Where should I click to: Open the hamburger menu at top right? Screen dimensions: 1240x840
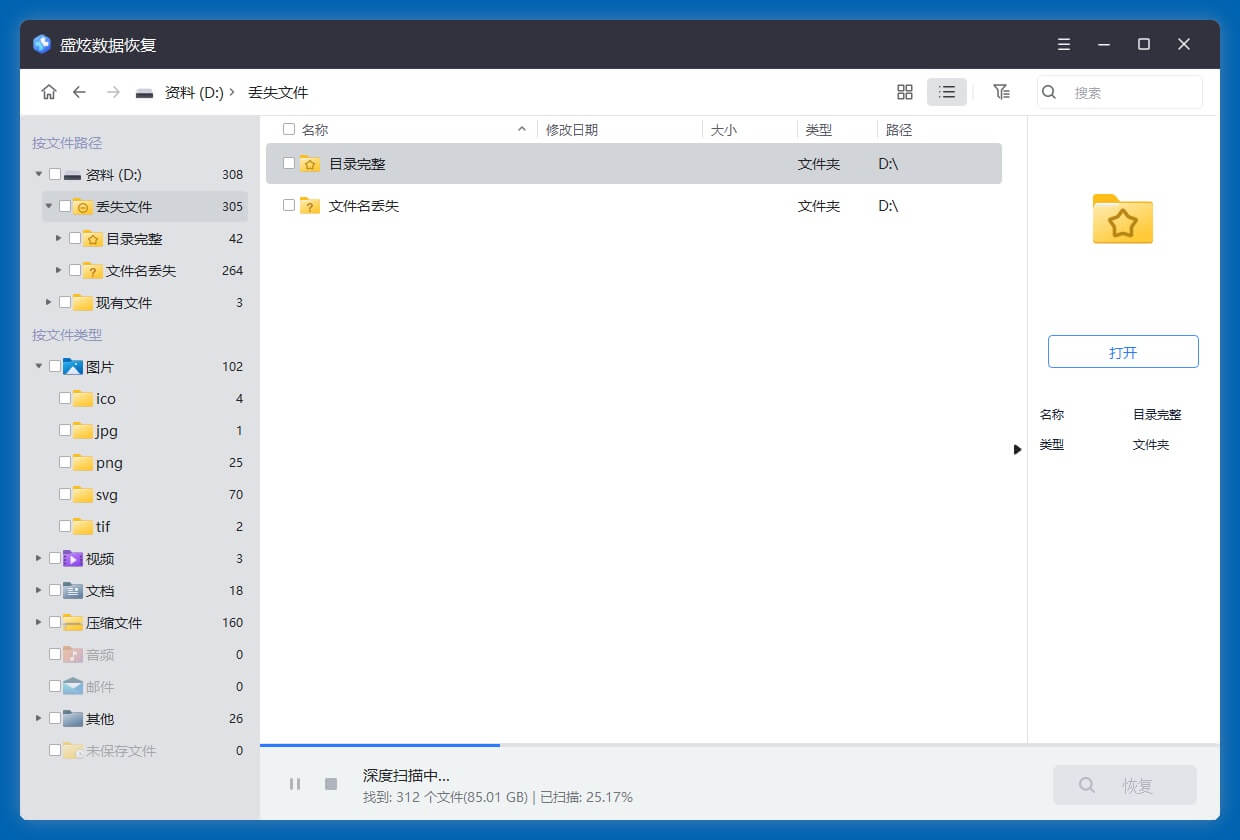[1063, 44]
